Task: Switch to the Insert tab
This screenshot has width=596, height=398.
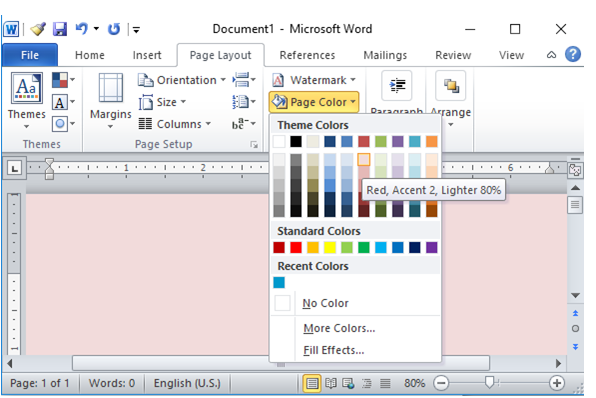Action: point(147,55)
